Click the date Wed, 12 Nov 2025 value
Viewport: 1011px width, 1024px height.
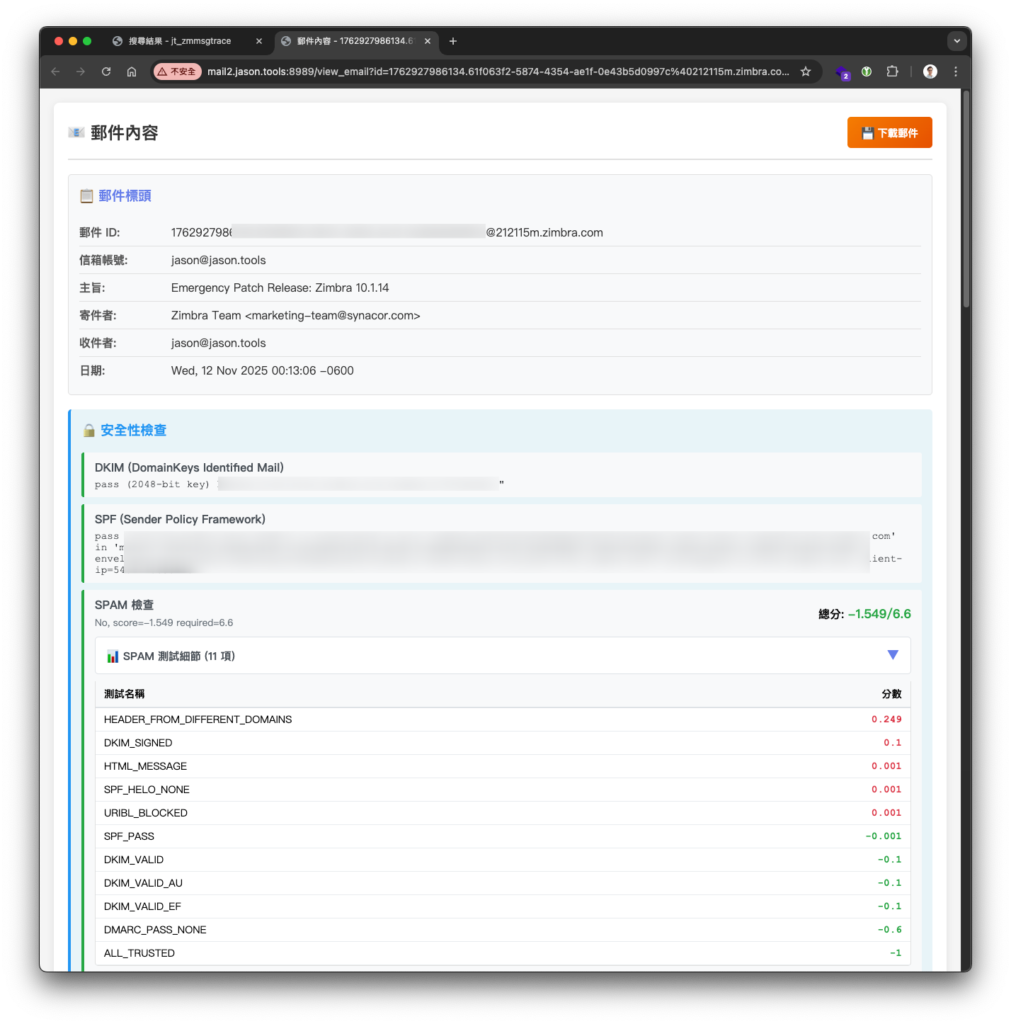coord(262,371)
